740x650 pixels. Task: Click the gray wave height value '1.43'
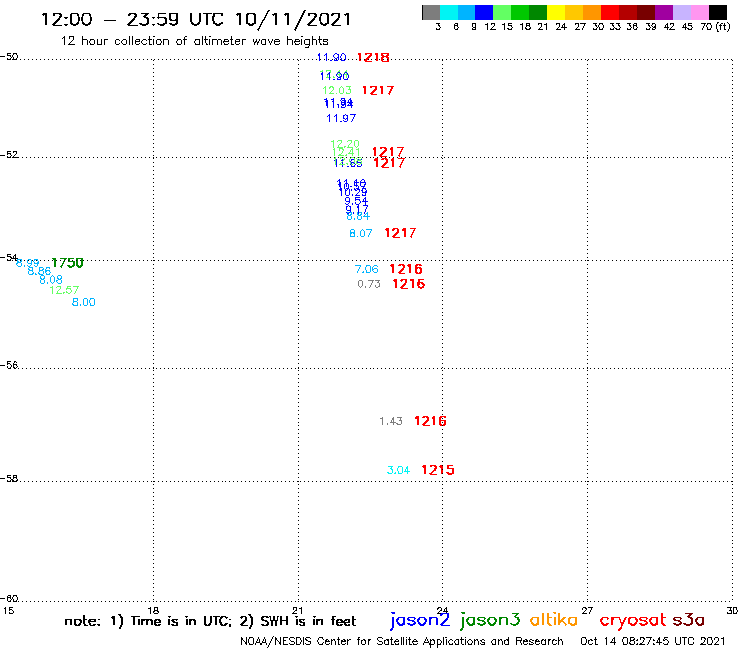click(391, 421)
